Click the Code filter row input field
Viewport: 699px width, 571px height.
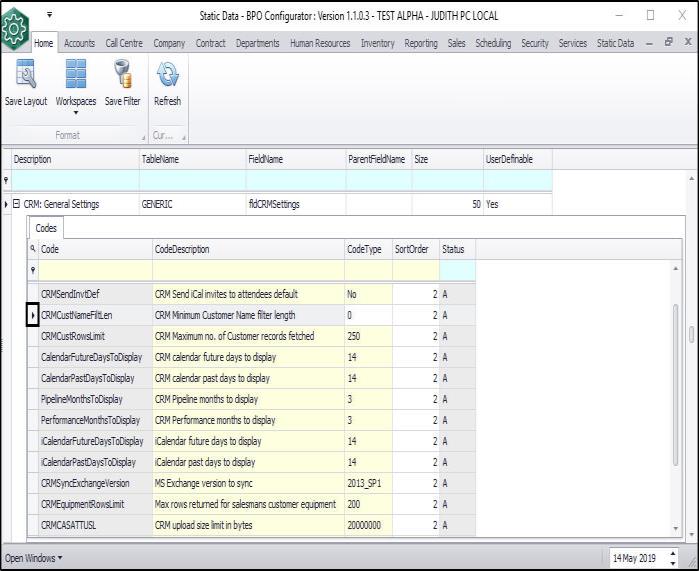click(x=95, y=270)
